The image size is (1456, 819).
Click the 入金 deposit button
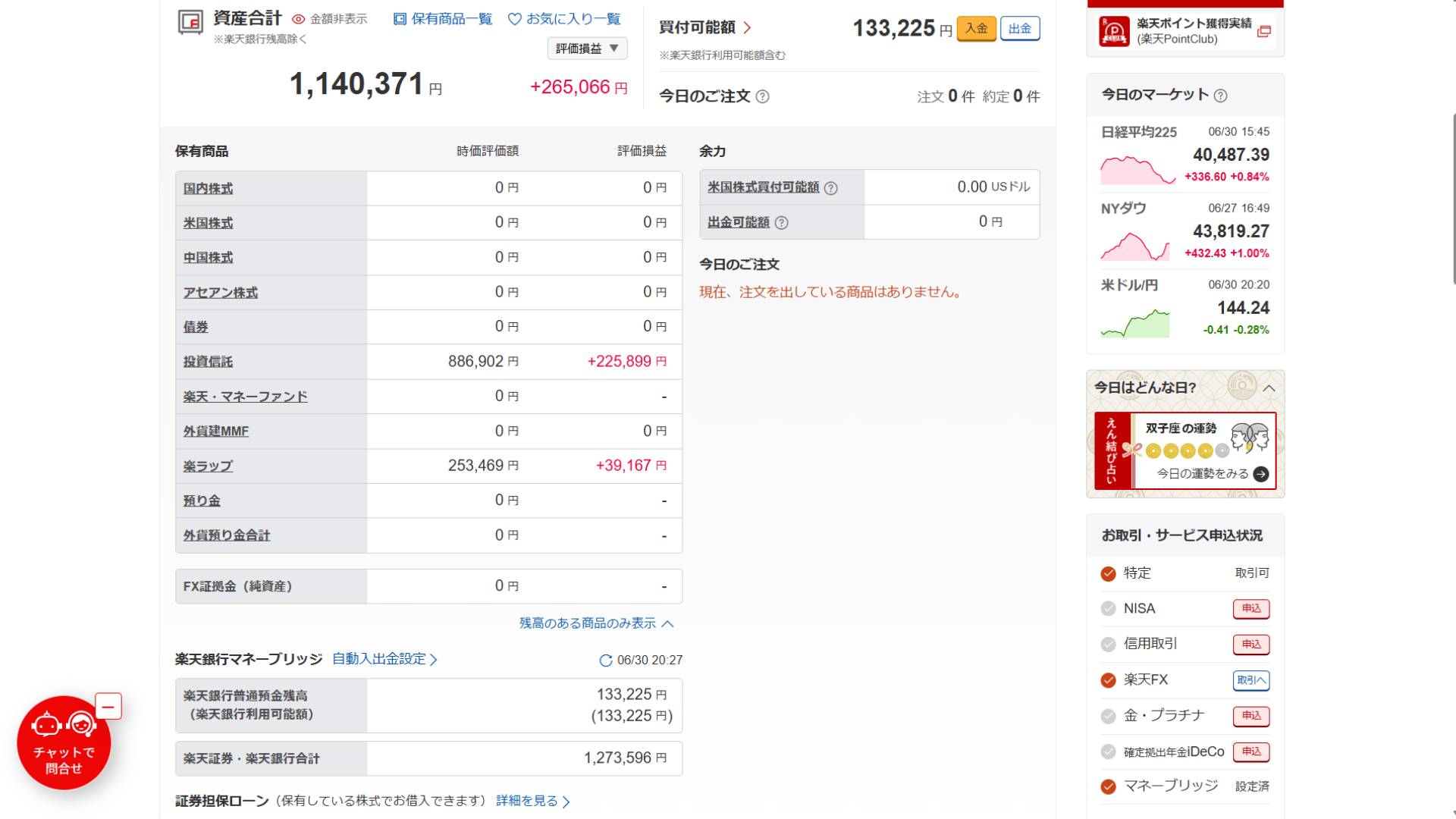click(977, 29)
